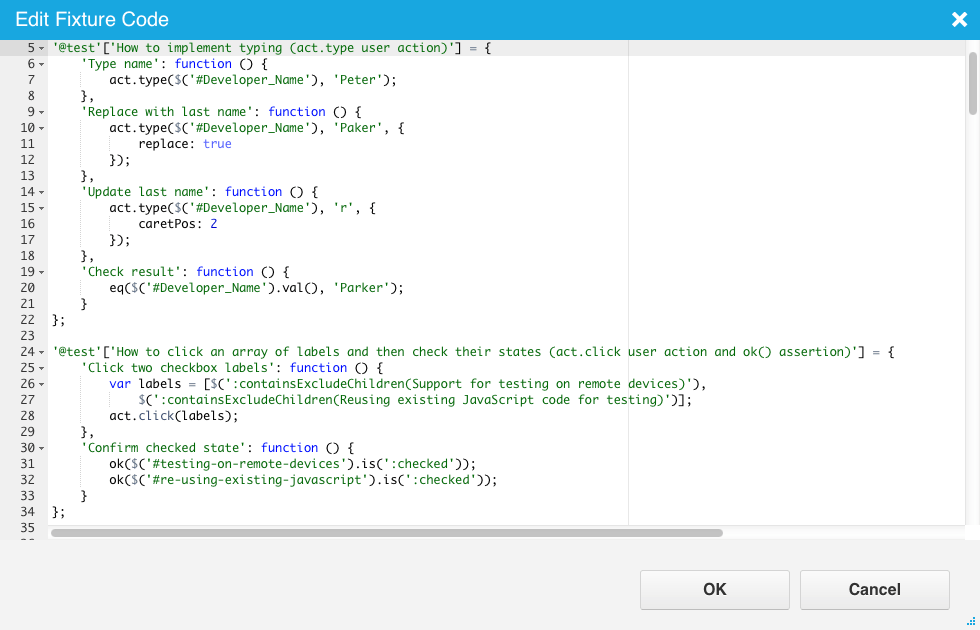Place cursor on 'Peter' string in line 7

(358, 80)
